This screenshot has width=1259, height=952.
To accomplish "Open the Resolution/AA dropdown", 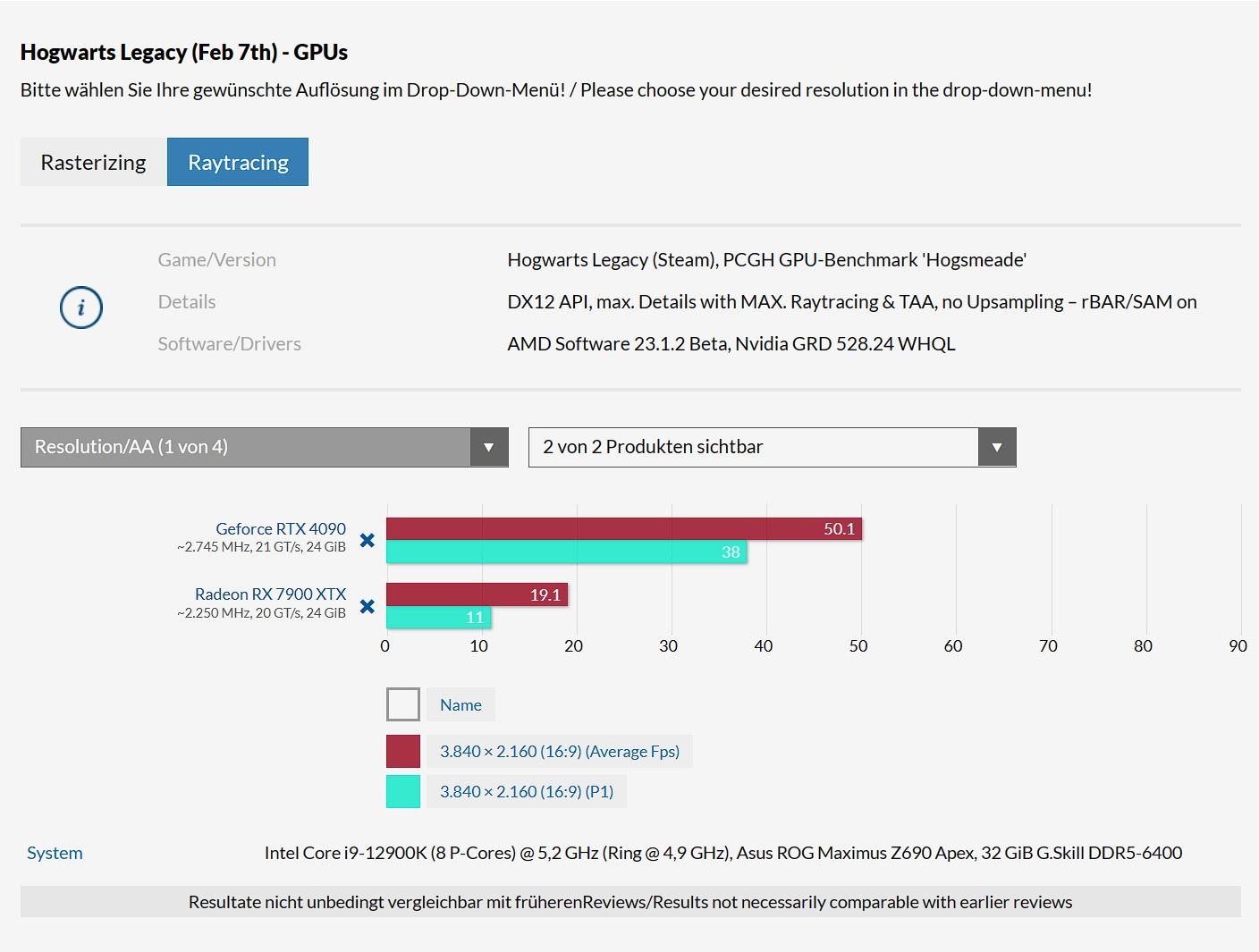I will click(x=246, y=447).
